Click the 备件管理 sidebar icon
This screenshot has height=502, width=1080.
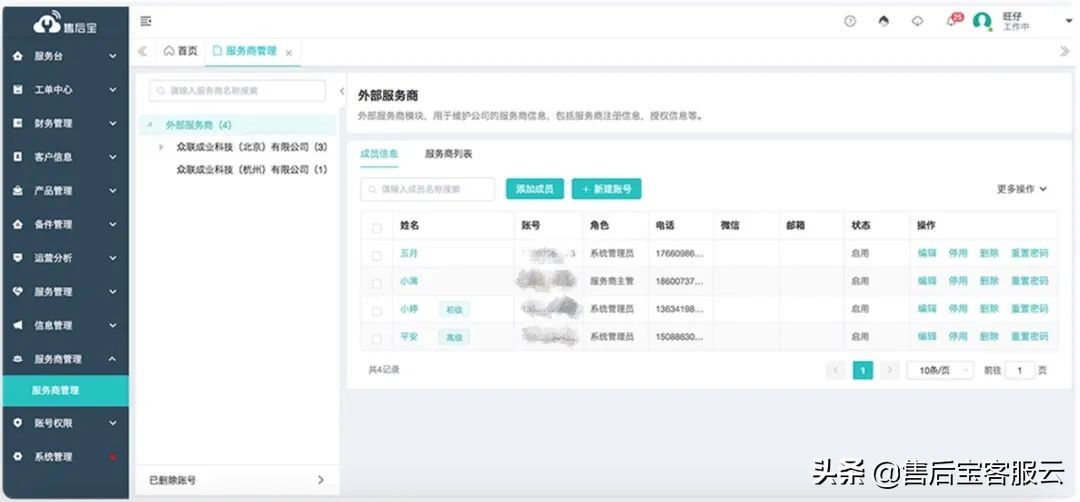[18, 224]
